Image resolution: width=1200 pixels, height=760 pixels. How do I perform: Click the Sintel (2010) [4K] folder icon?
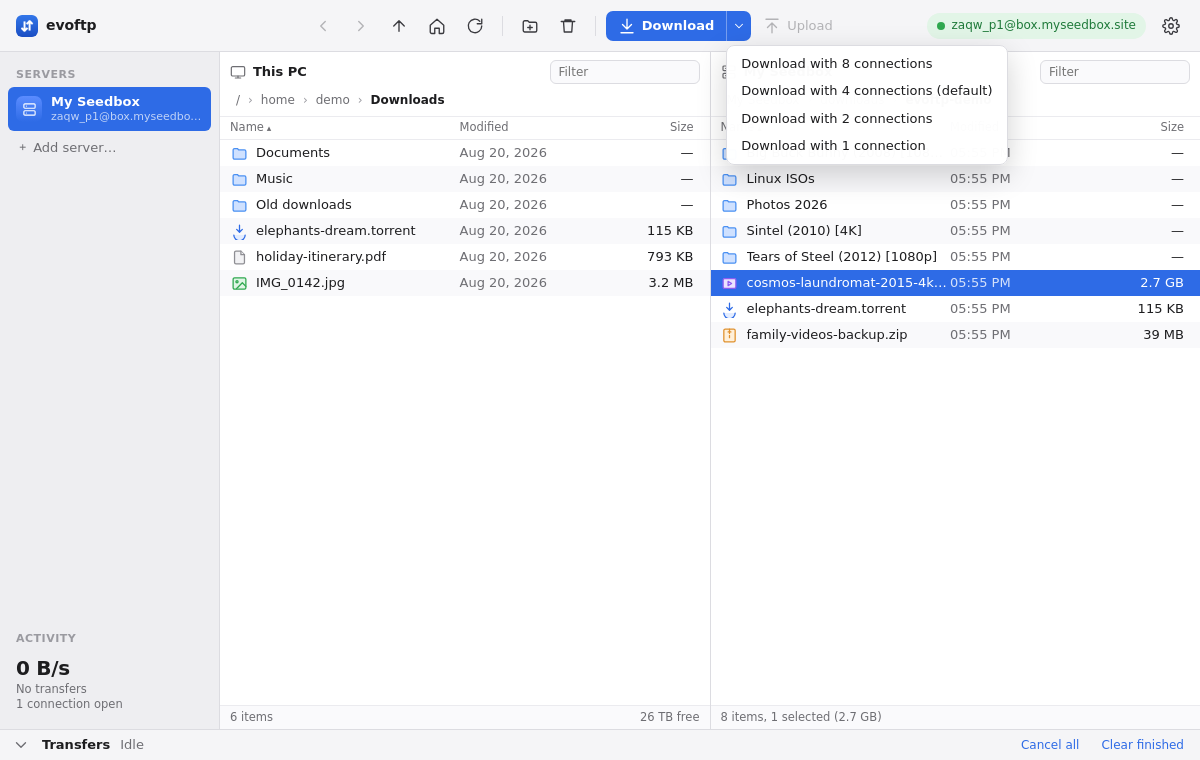pos(729,231)
